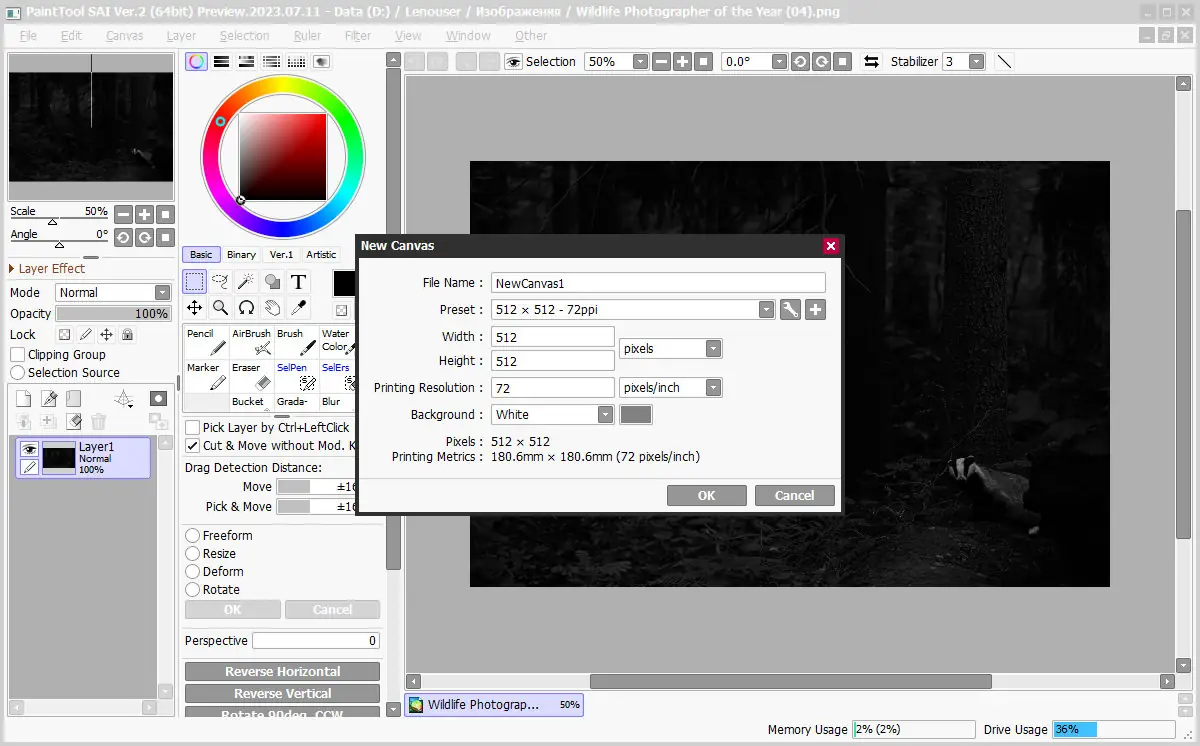Add new preset with plus icon
The width and height of the screenshot is (1200, 746).
point(815,310)
